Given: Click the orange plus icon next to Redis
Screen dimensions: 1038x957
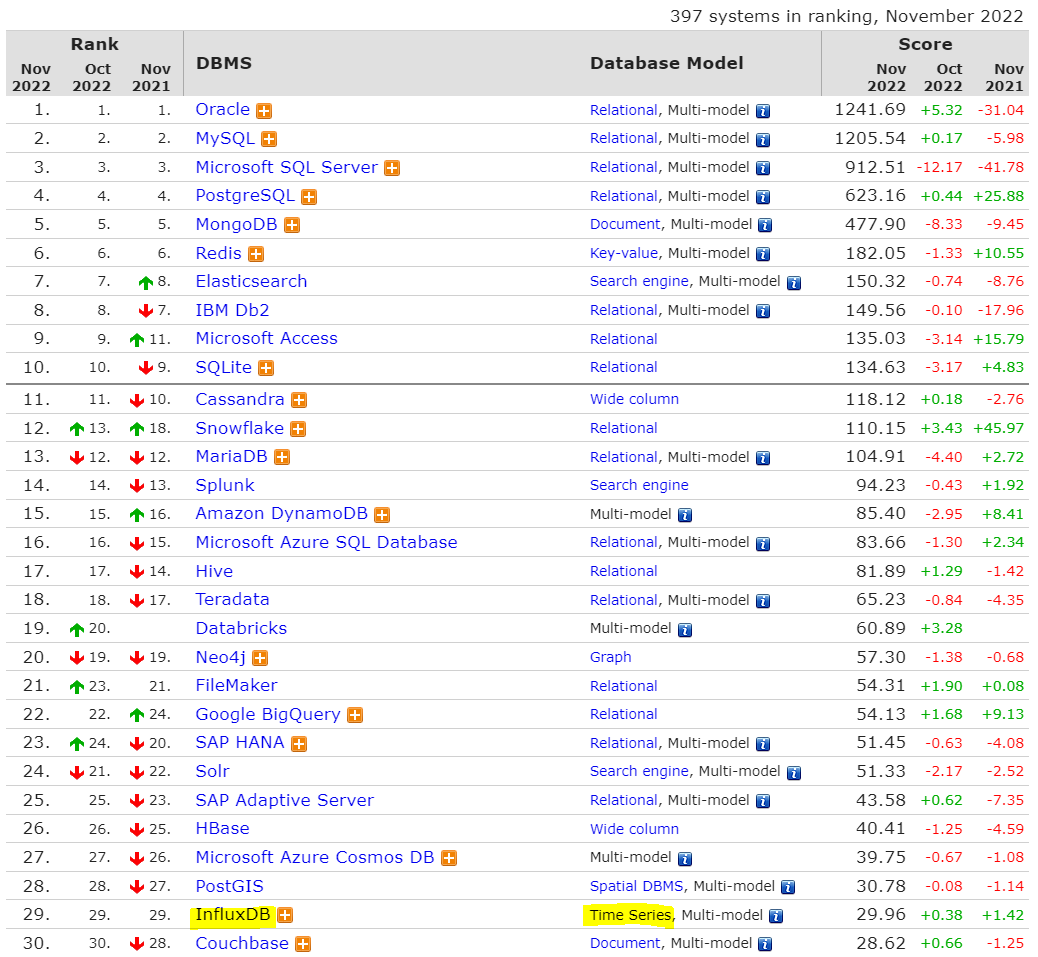Looking at the screenshot, I should coord(256,254).
